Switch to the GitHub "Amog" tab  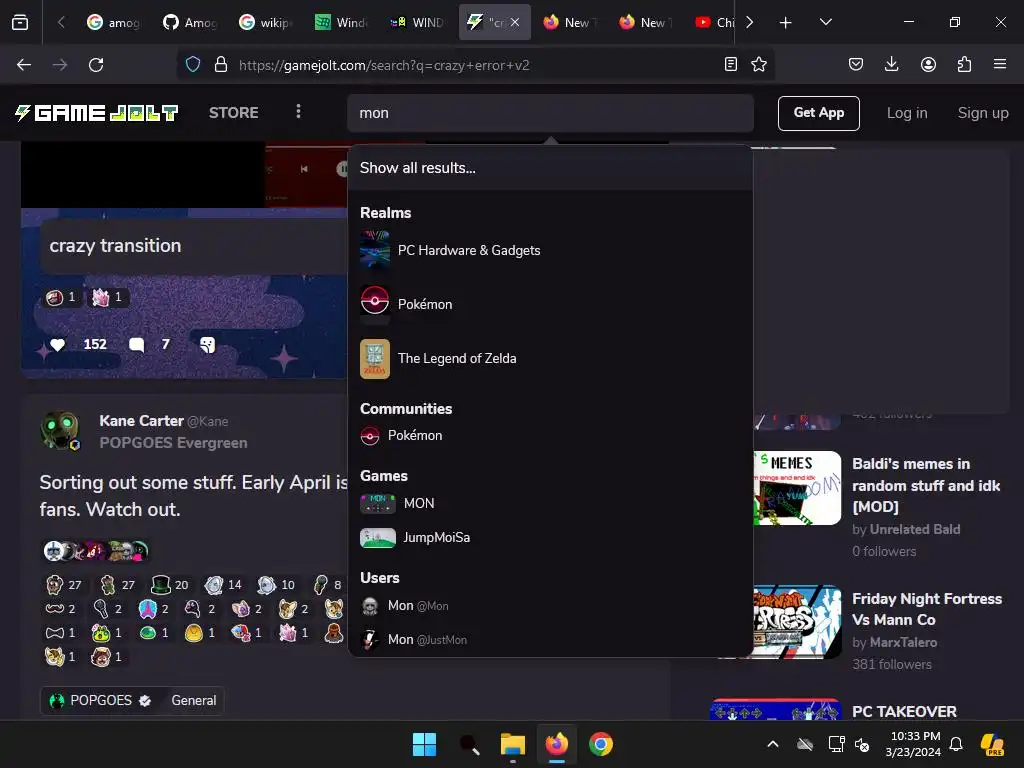point(191,22)
